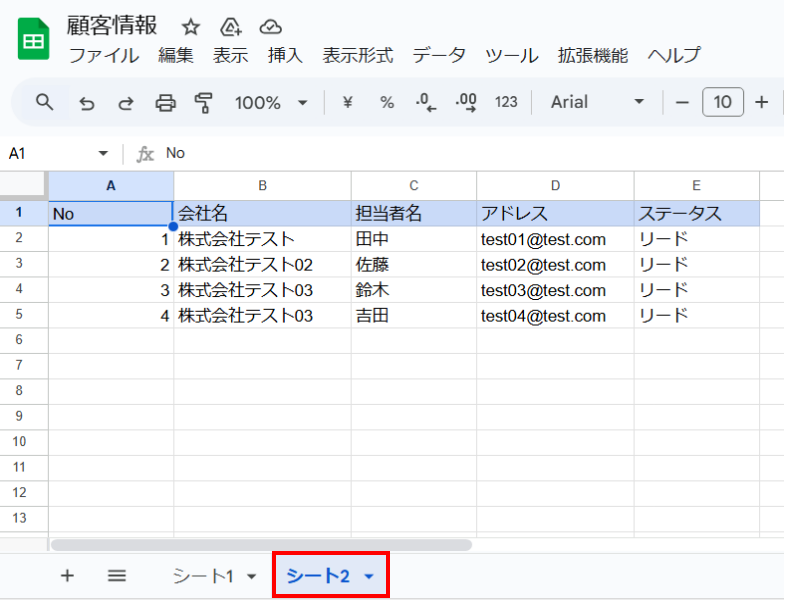This screenshot has height=600, width=785.
Task: Open the 123 number formats menu
Action: pyautogui.click(x=506, y=102)
